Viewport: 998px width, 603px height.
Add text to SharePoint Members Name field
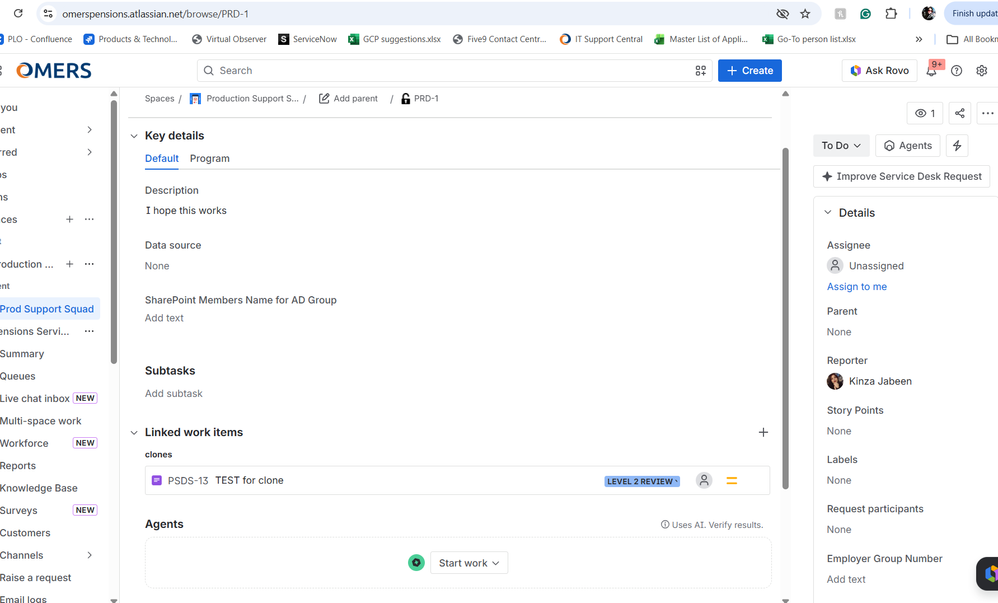164,318
